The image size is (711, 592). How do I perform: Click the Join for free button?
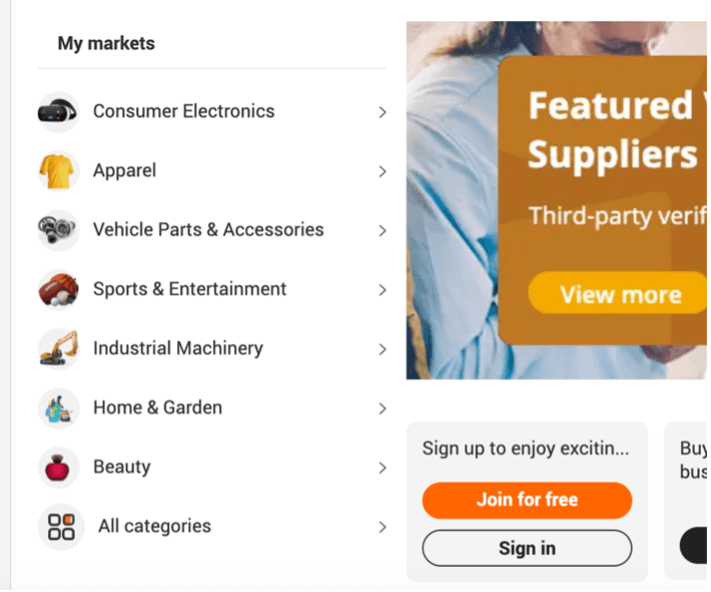click(527, 500)
